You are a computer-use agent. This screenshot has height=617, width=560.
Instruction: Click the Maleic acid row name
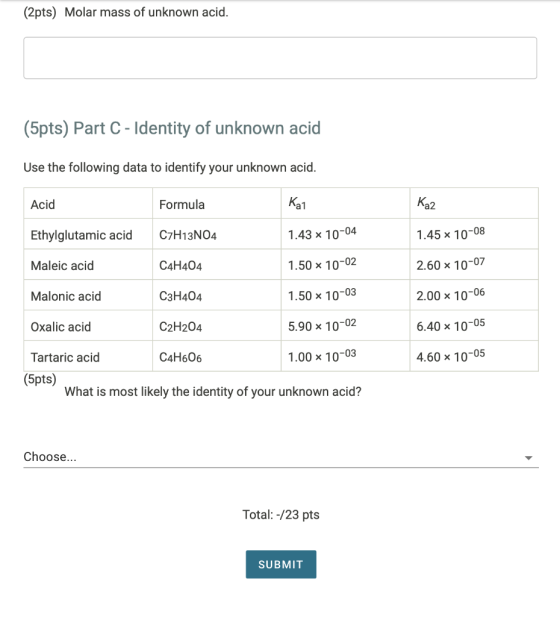point(62,266)
